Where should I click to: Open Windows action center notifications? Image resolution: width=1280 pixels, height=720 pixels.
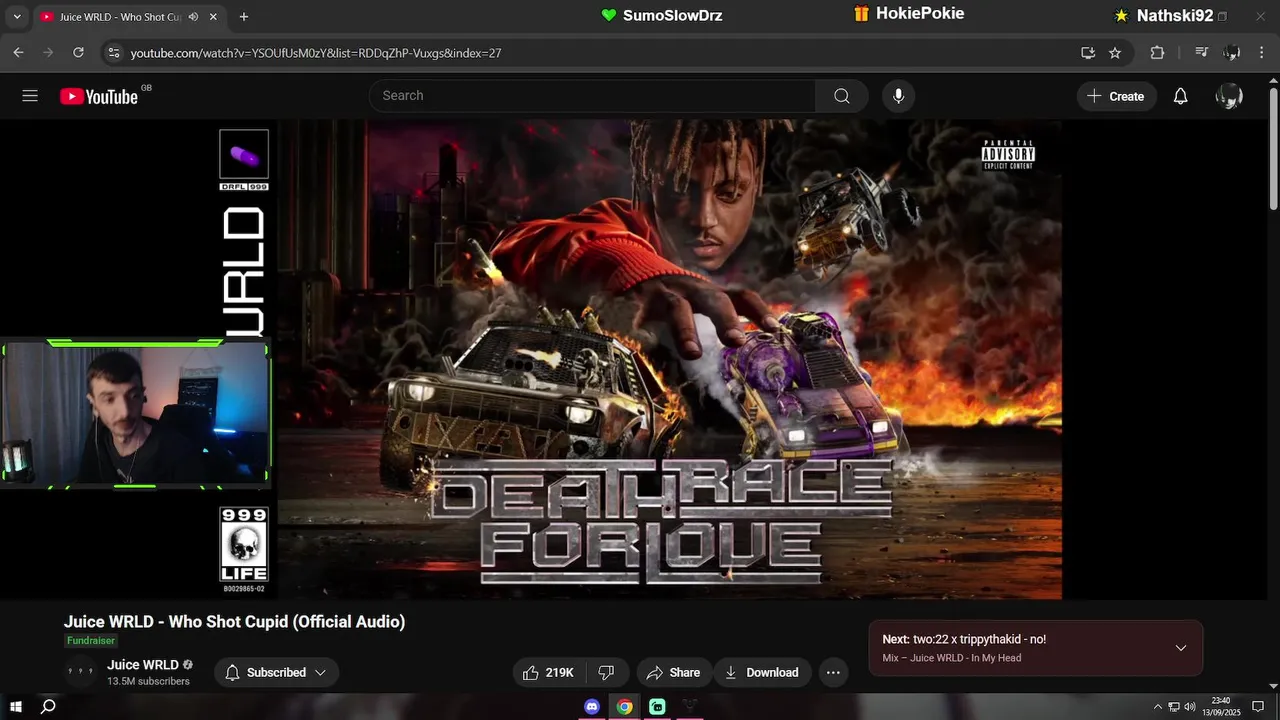pos(1258,707)
